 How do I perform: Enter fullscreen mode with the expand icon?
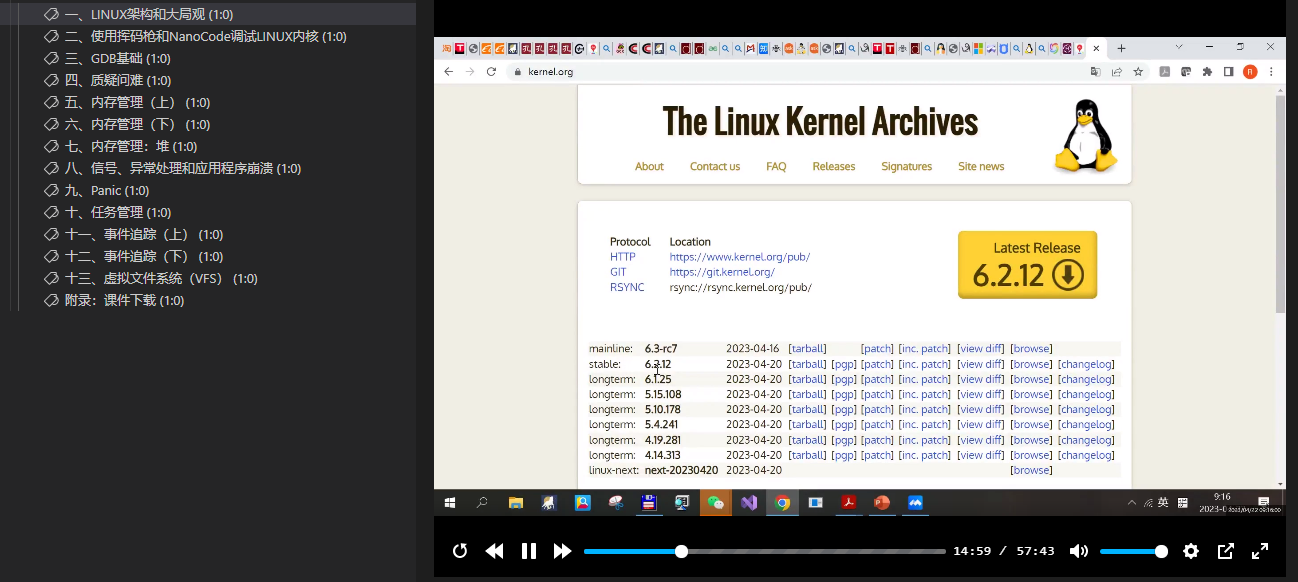pos(1260,551)
